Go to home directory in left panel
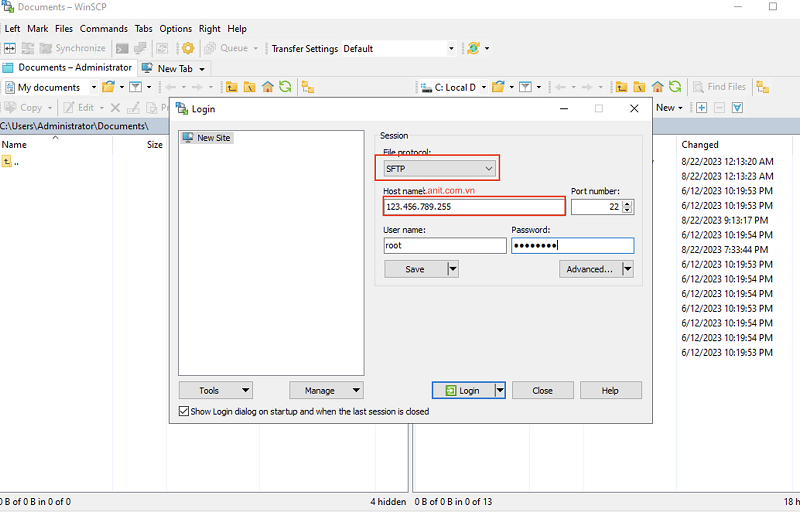The height and width of the screenshot is (512, 800). click(267, 87)
